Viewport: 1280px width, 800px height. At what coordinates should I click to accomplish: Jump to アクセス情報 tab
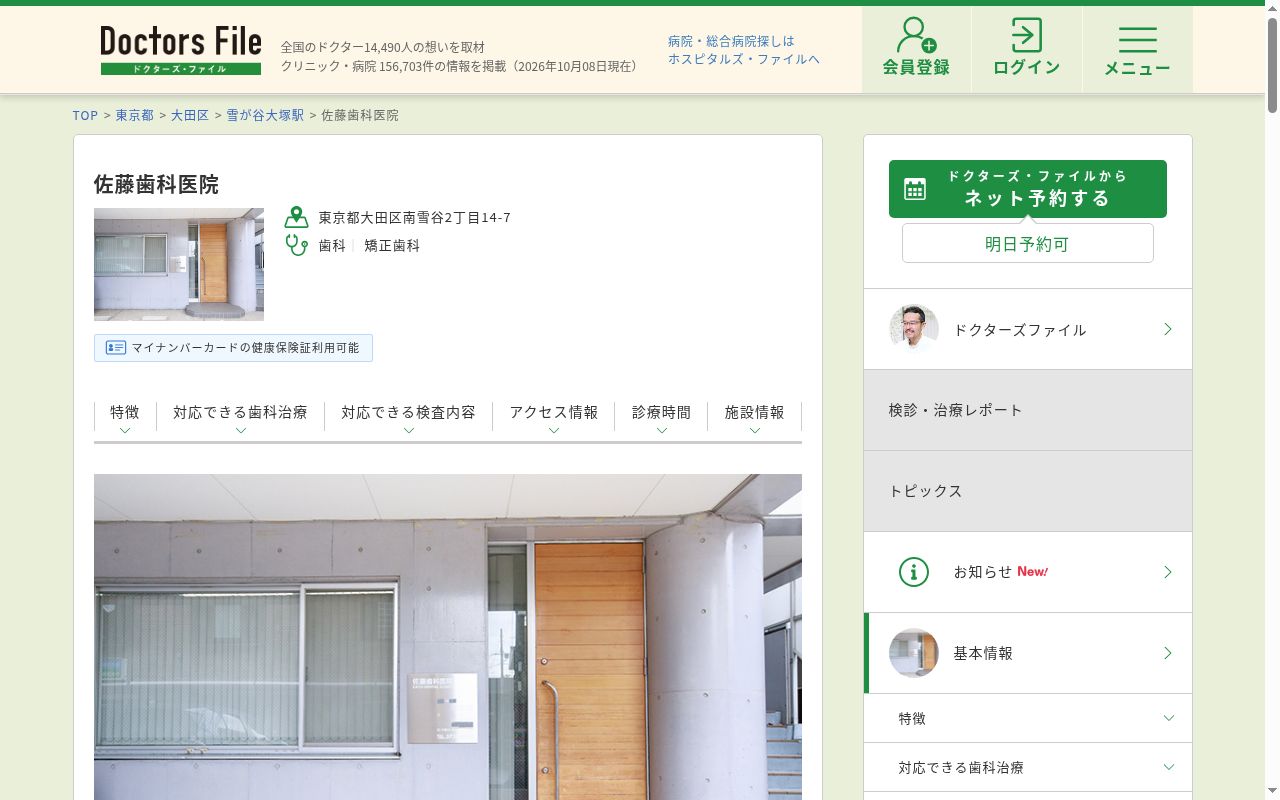(554, 419)
